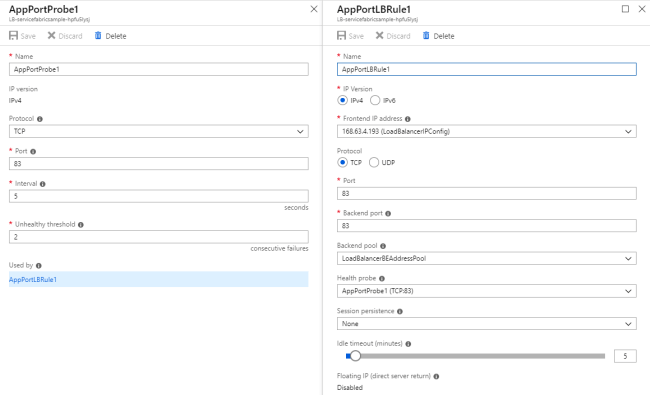Show info for Session persistence

click(x=400, y=311)
